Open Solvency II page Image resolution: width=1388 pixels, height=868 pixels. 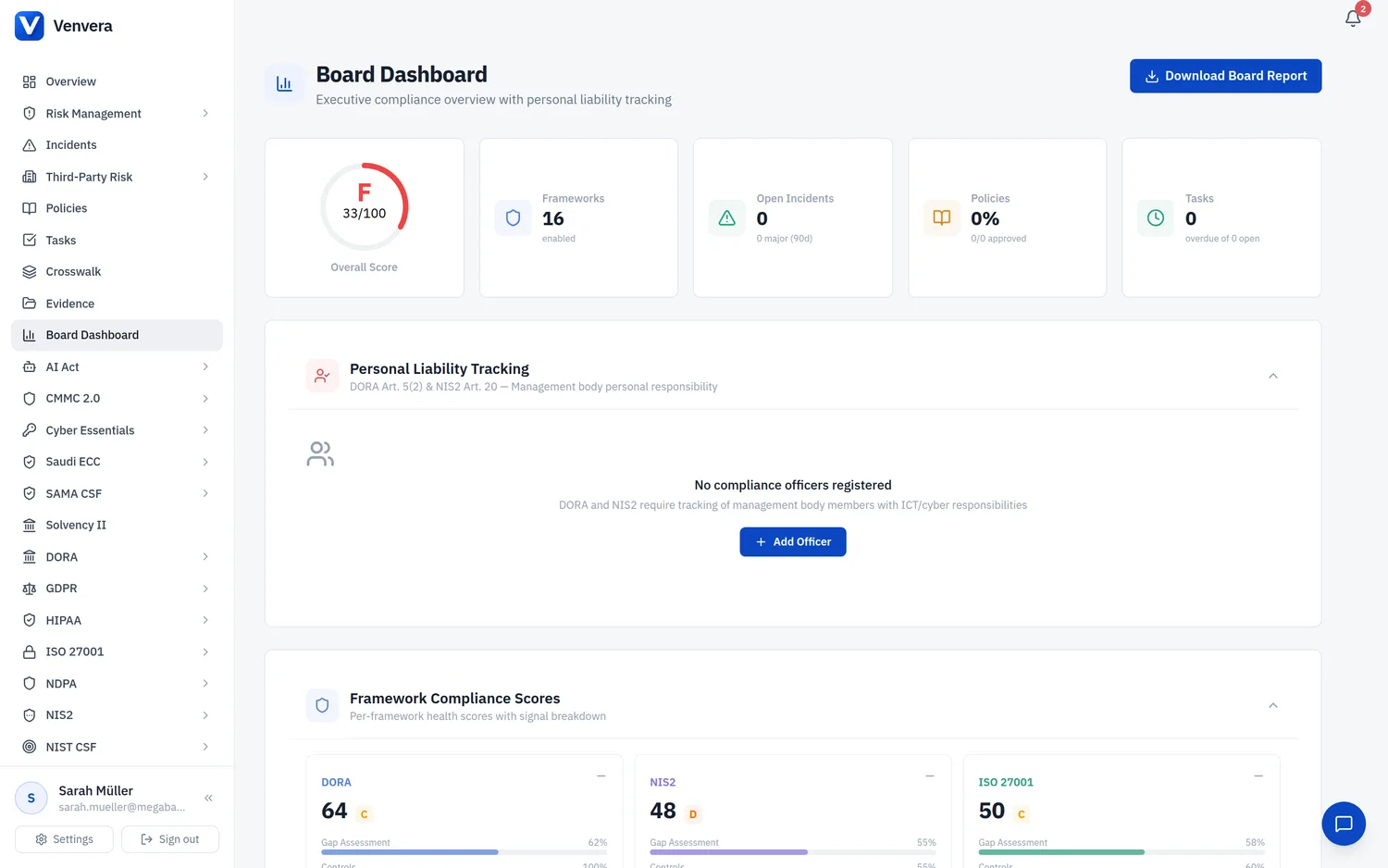click(117, 525)
